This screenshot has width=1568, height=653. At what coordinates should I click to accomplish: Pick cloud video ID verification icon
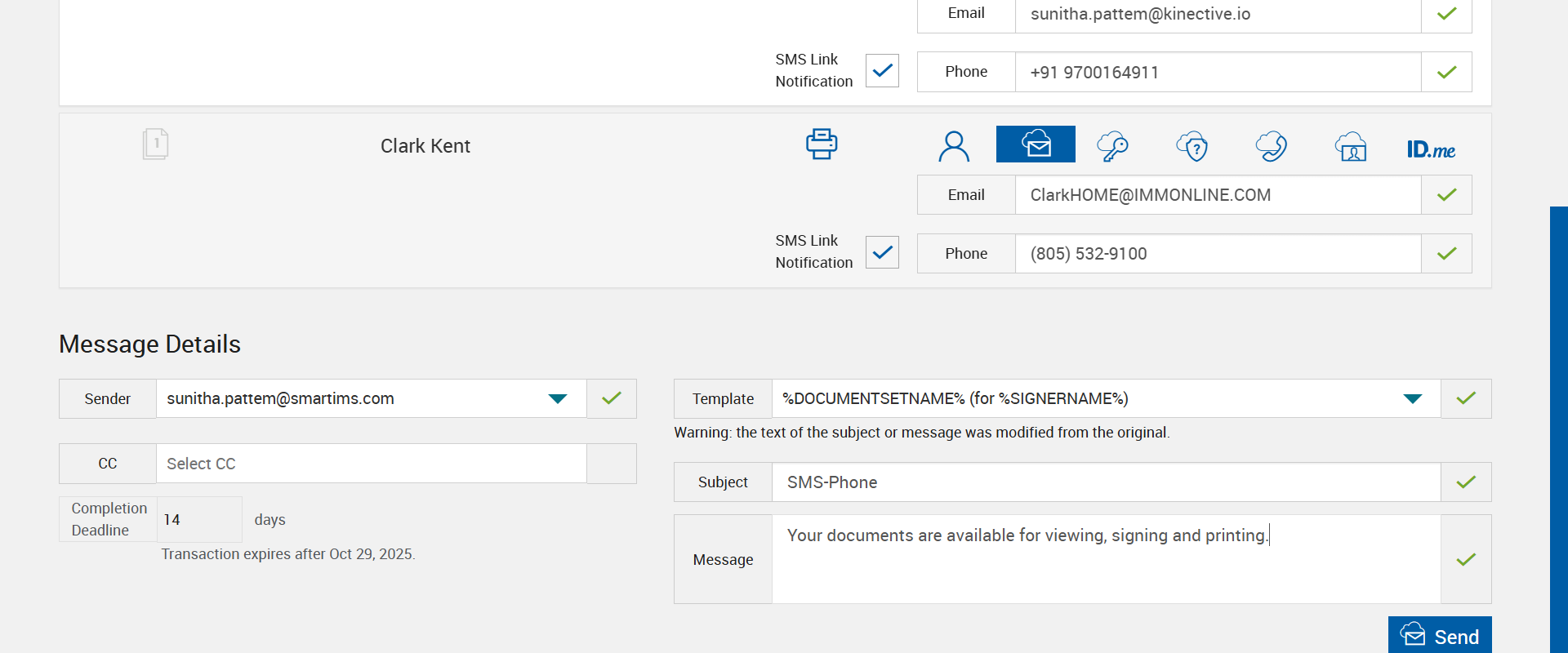pos(1351,147)
